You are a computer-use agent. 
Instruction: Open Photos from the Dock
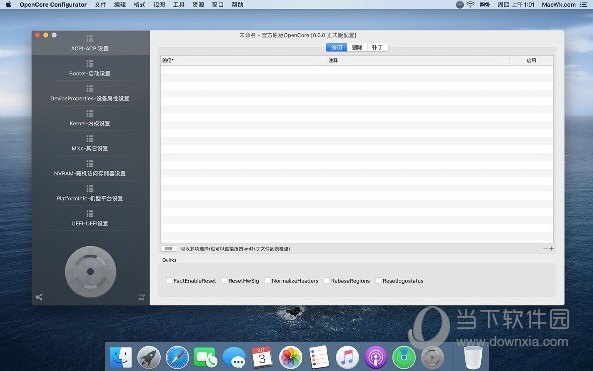click(x=290, y=357)
